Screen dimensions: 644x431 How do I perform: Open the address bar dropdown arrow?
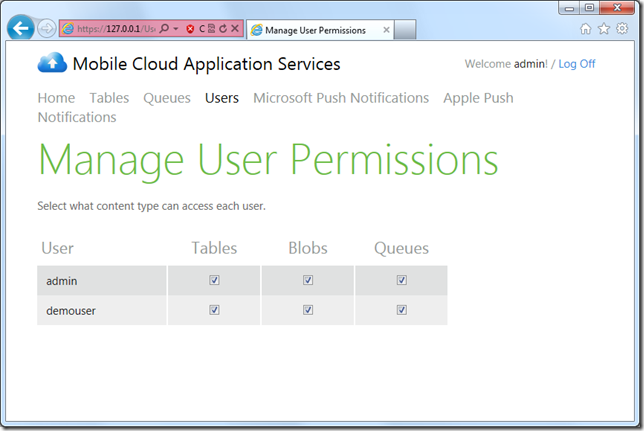[x=176, y=29]
